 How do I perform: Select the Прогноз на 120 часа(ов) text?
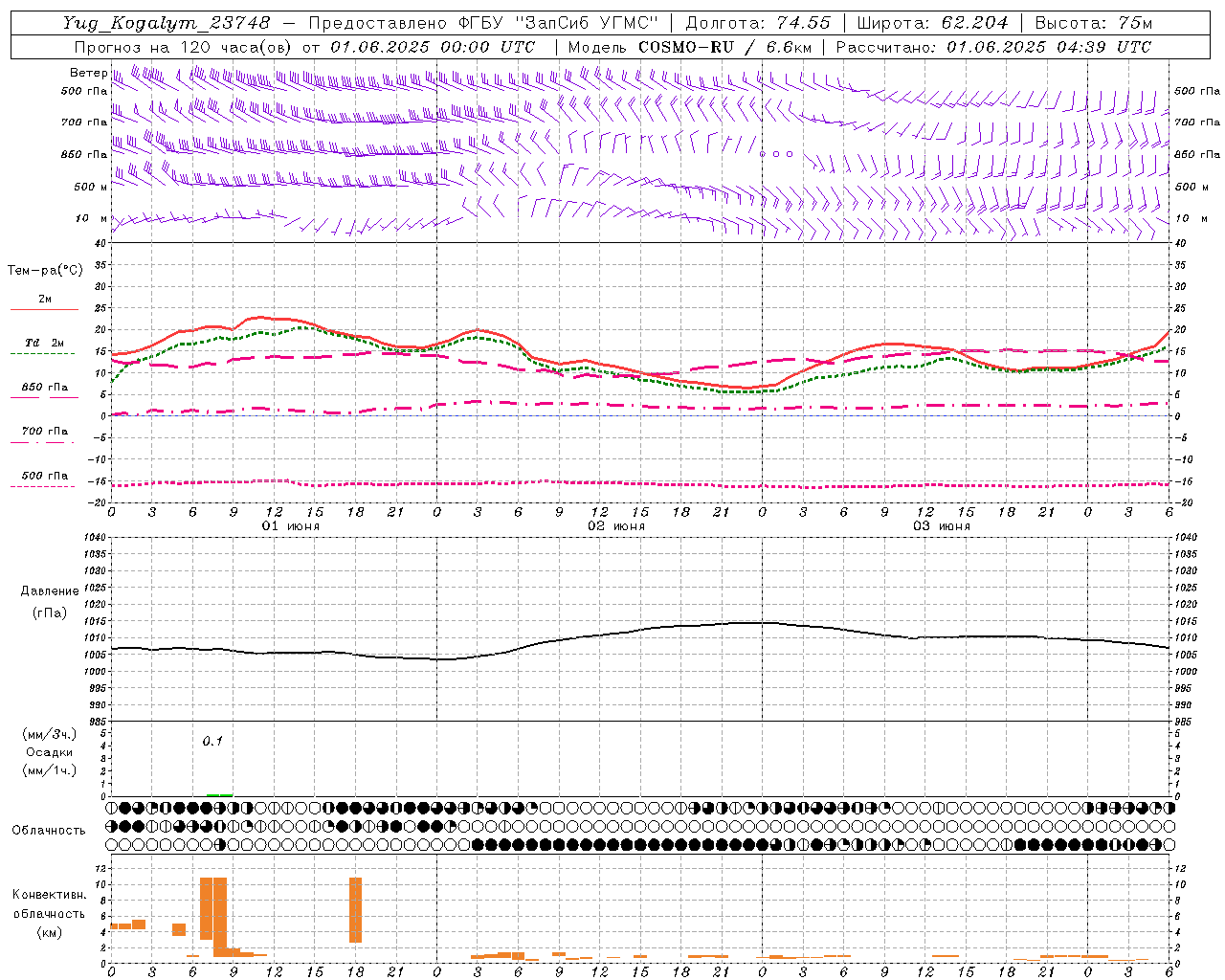[185, 47]
